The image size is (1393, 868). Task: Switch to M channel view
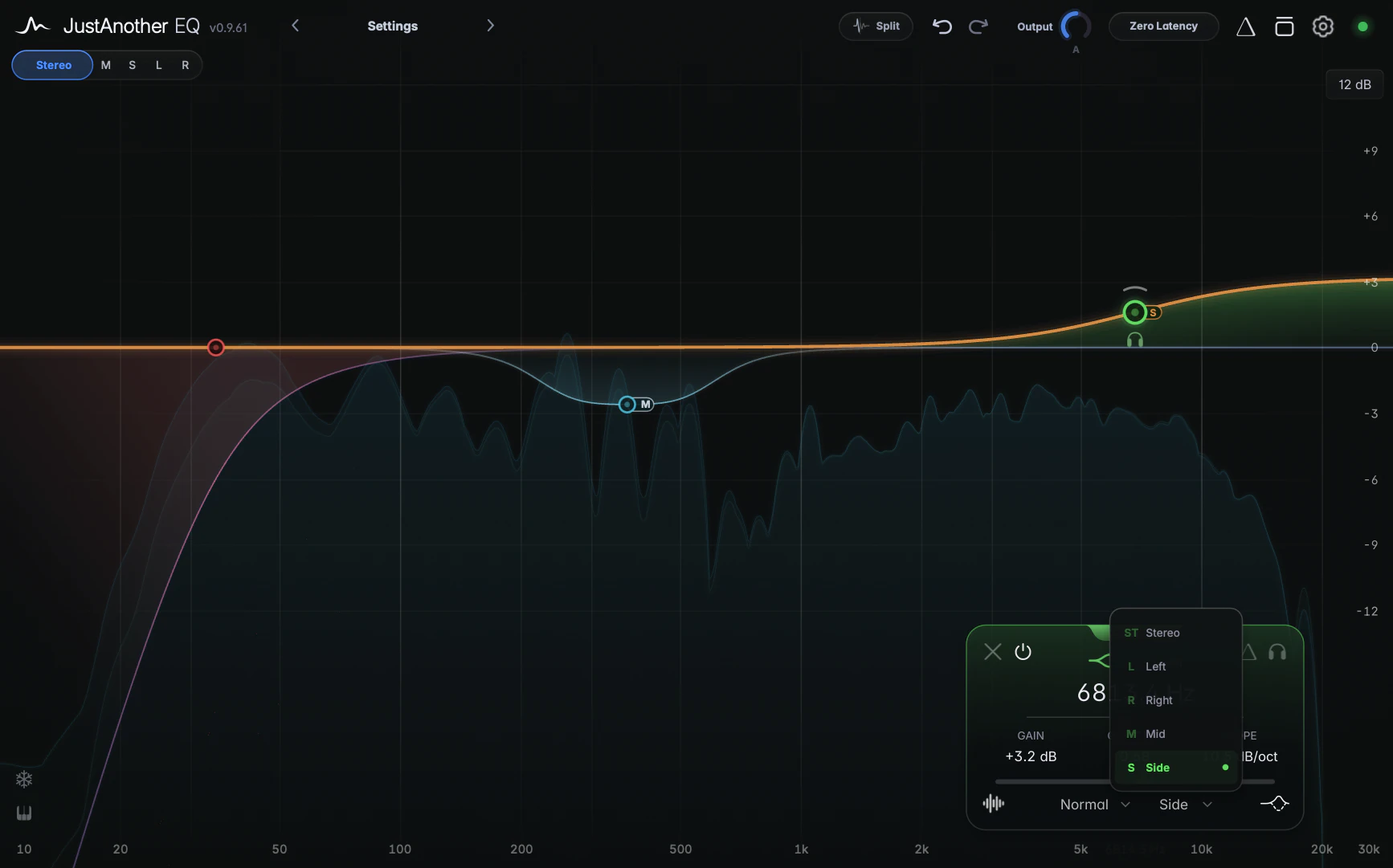point(105,65)
